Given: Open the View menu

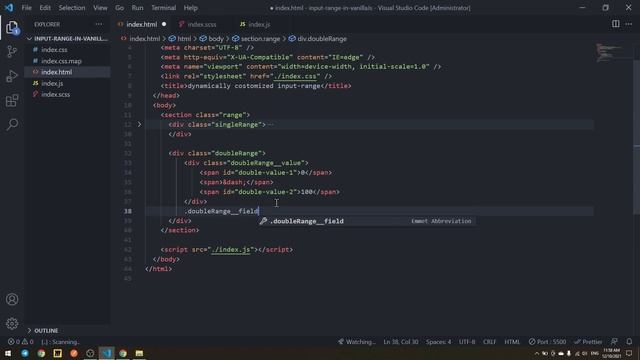Looking at the screenshot, I should (x=100, y=8).
